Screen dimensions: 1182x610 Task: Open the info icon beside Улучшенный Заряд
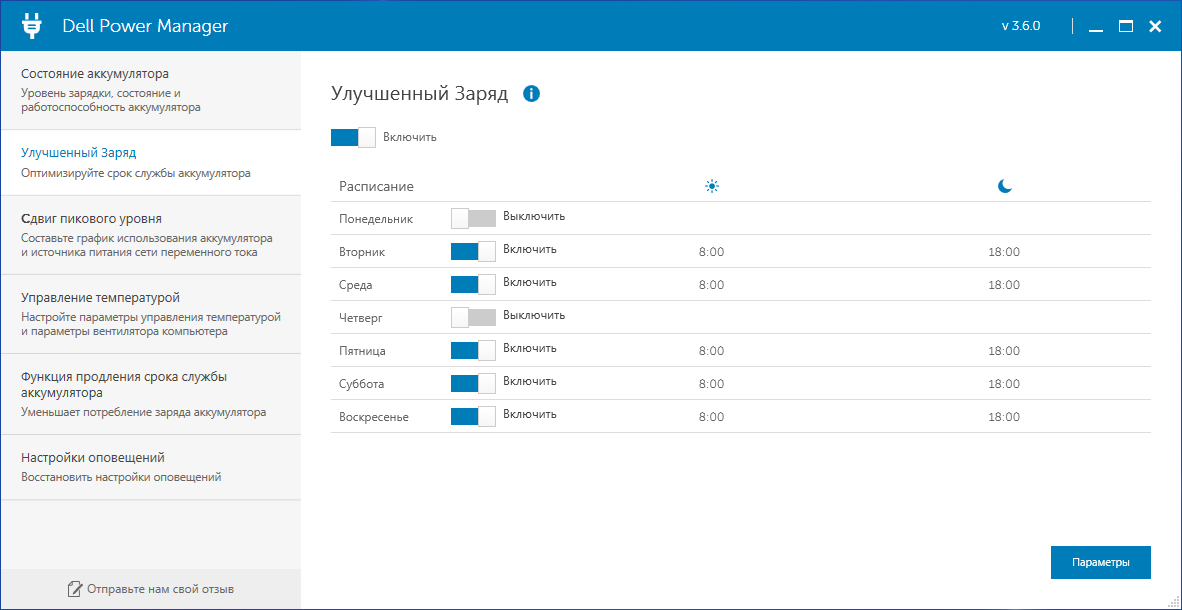[x=531, y=94]
